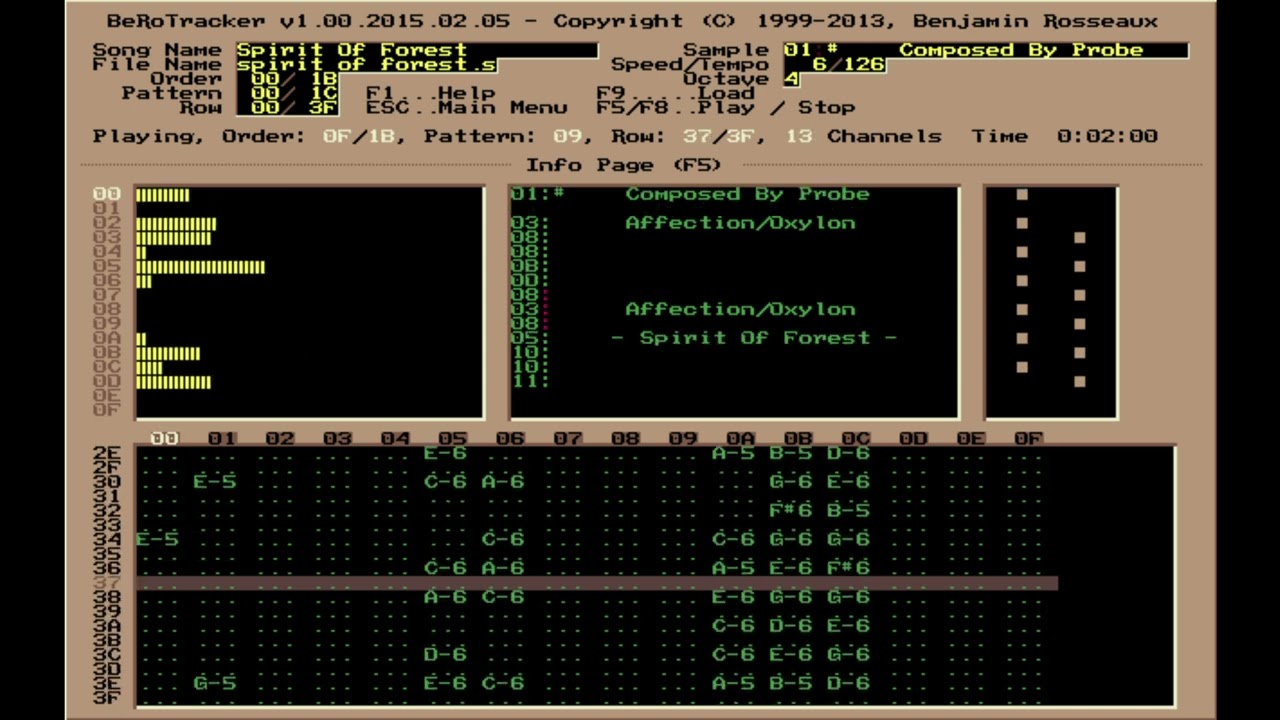
Task: Click note F#6 in row 32 channel 0B
Action: click(x=790, y=510)
